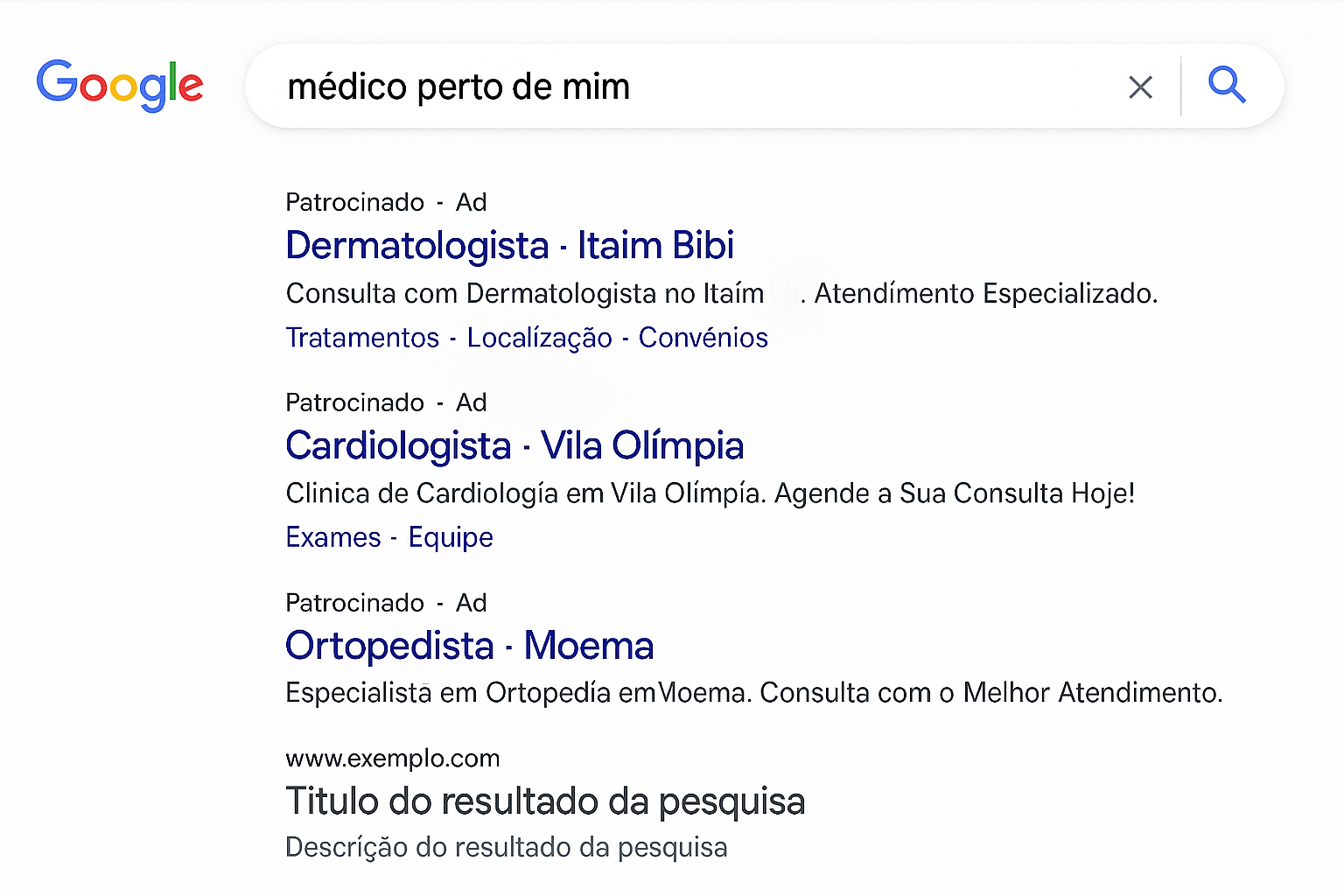Open the Equipe sitelink
The height and width of the screenshot is (896, 1344).
click(x=451, y=537)
